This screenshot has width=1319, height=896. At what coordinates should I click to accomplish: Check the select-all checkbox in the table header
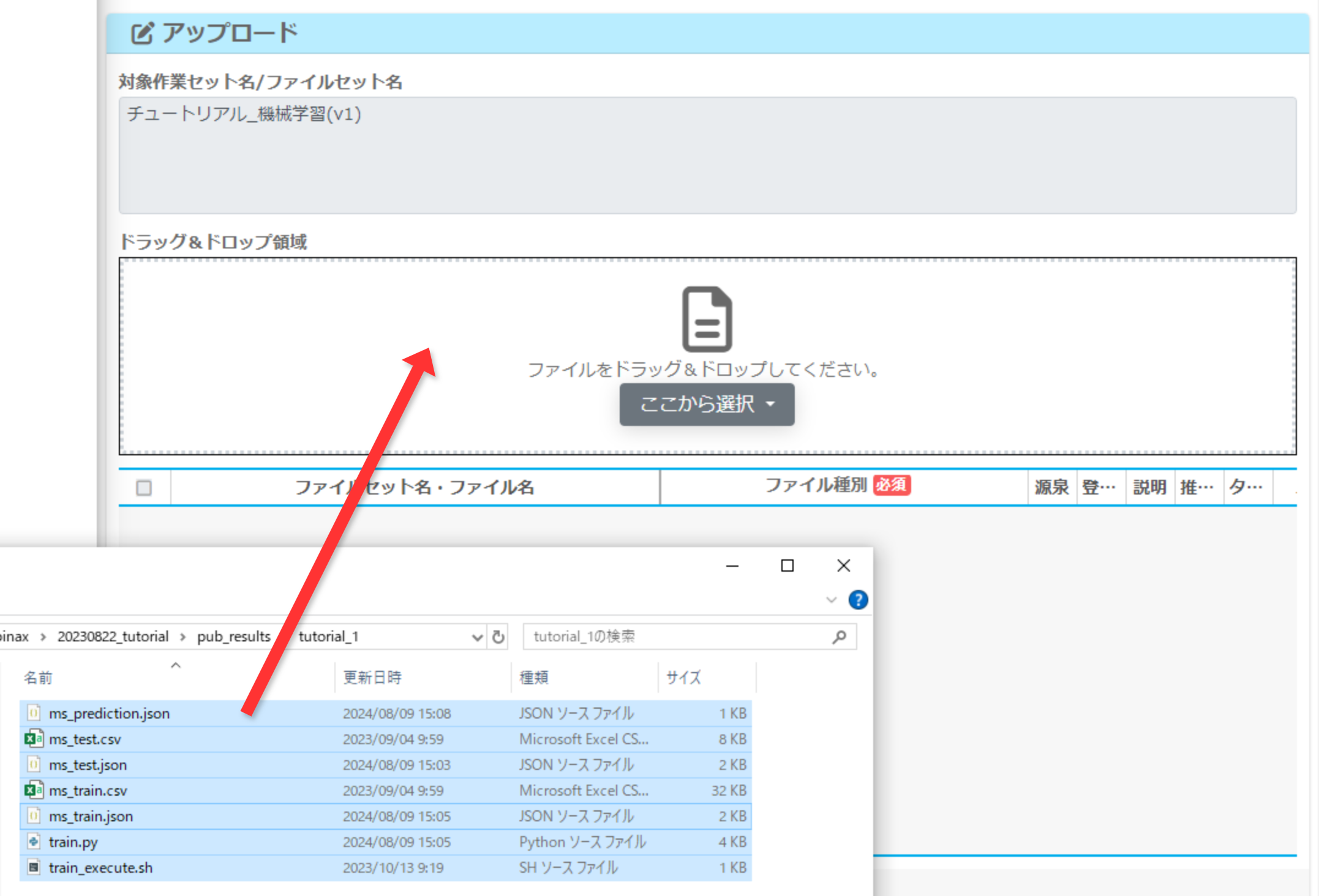[x=144, y=488]
